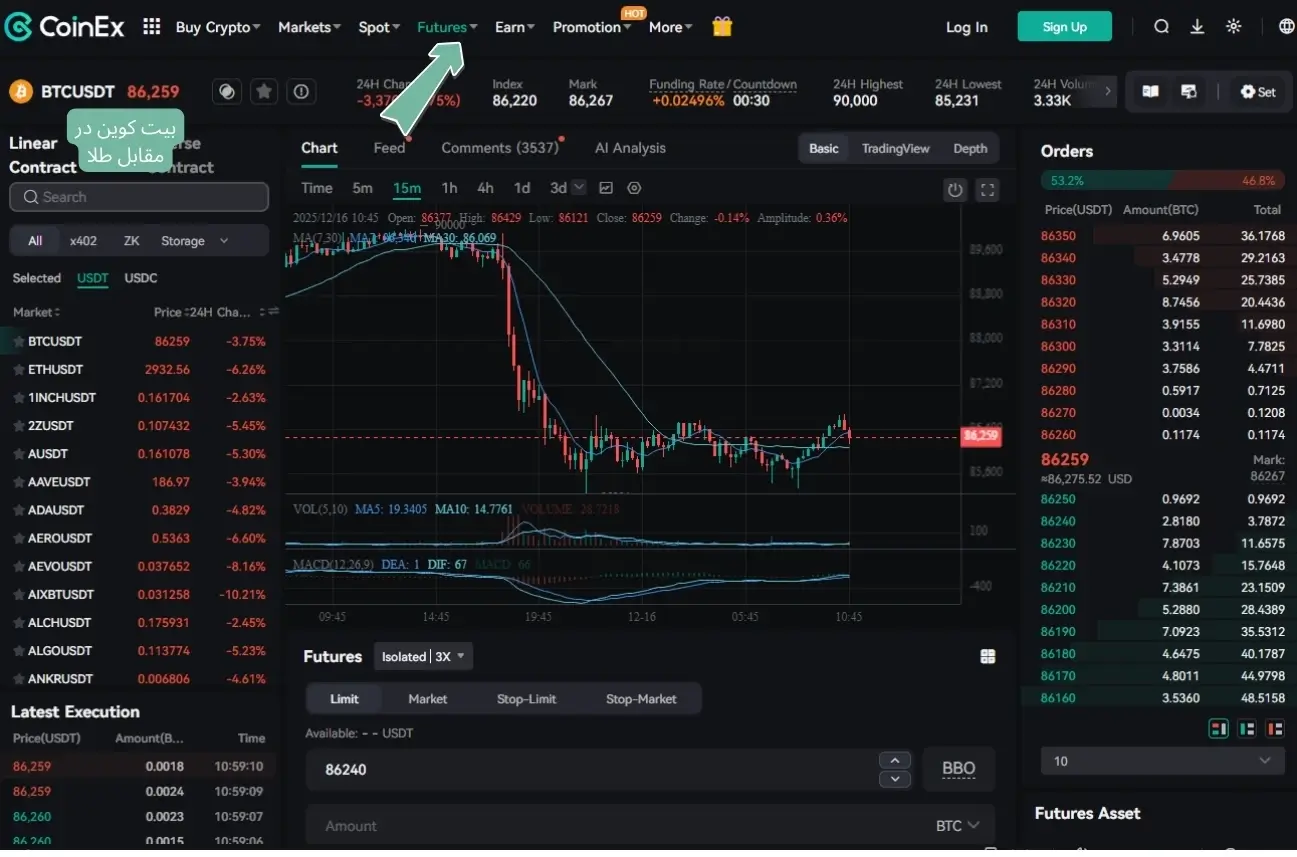Select the x402 category filter
Image resolution: width=1297 pixels, height=857 pixels.
tap(84, 241)
